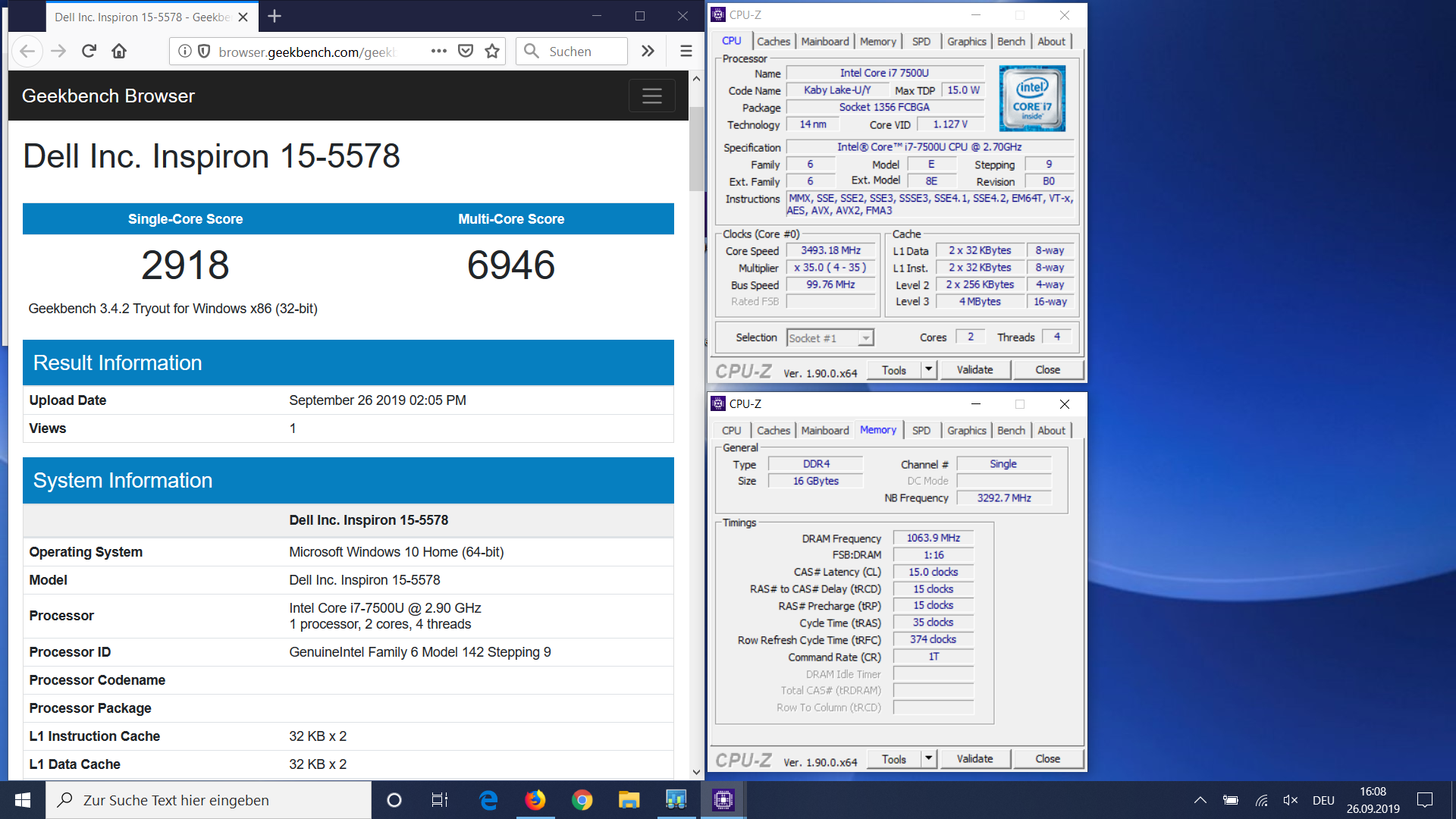Launch Google Chrome from taskbar
This screenshot has height=819, width=1456.
tap(582, 800)
